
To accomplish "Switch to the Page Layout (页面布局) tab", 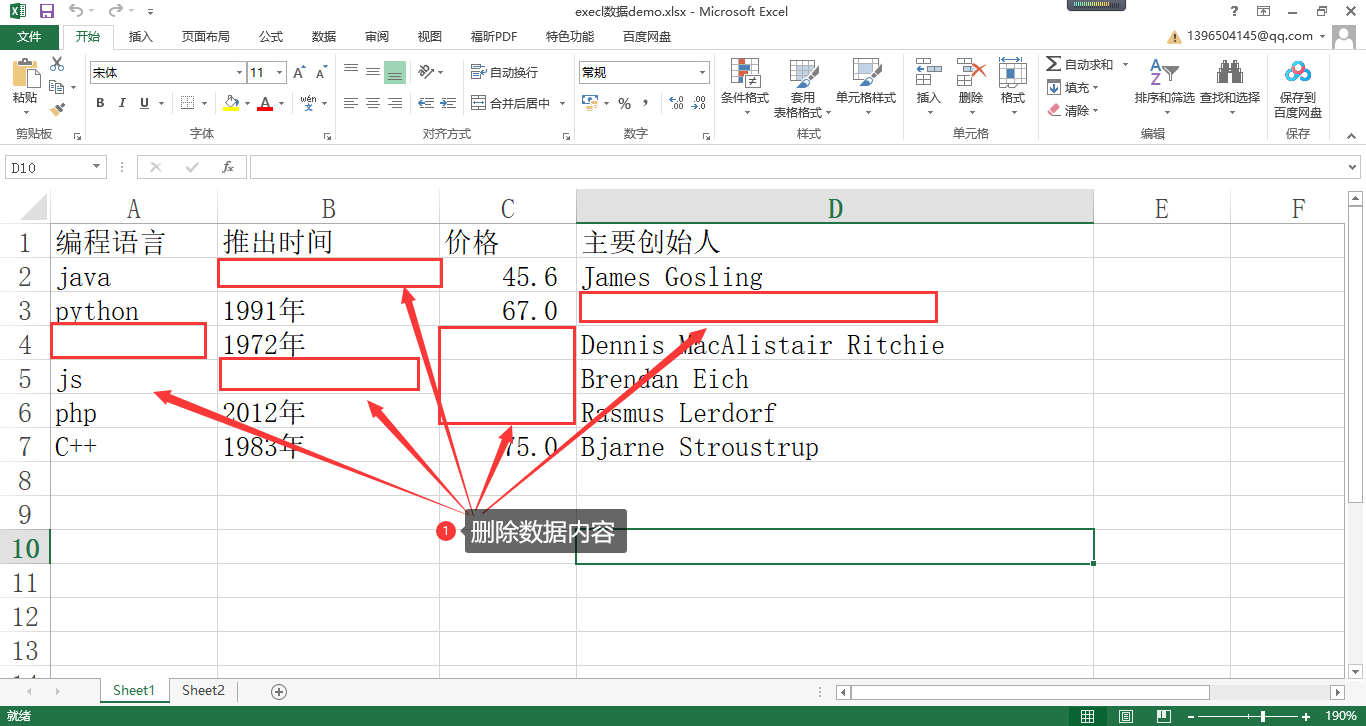I will click(x=205, y=36).
